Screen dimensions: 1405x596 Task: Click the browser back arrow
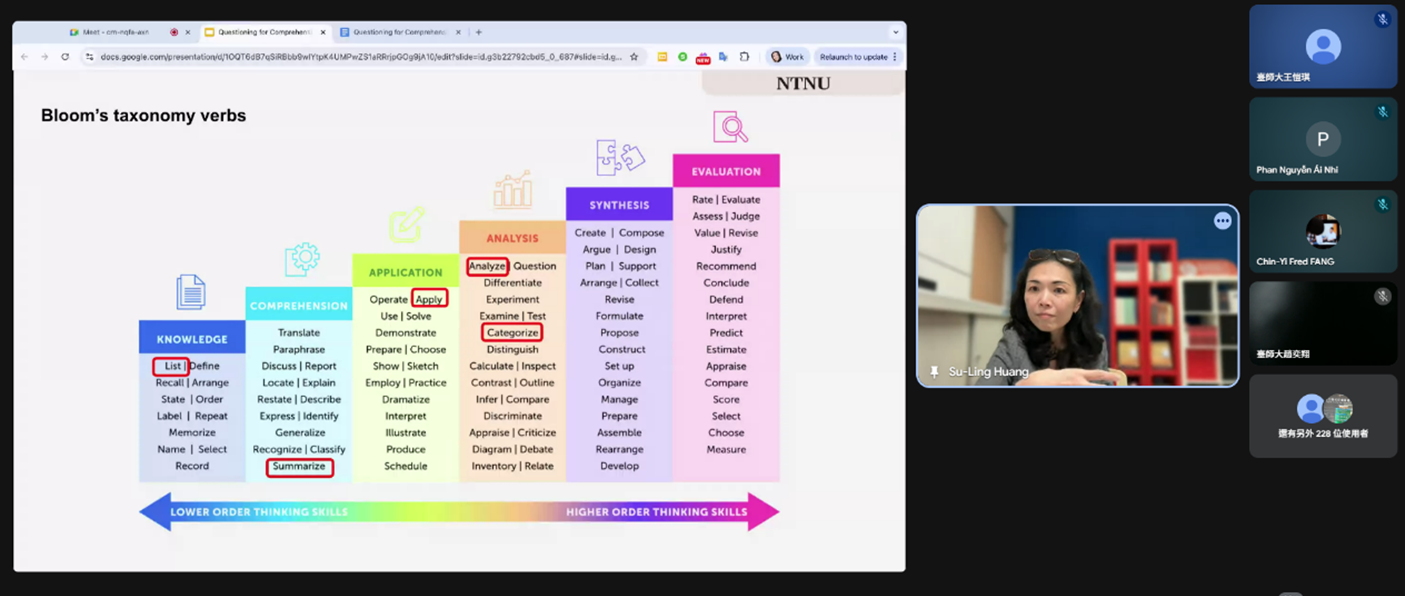(25, 57)
